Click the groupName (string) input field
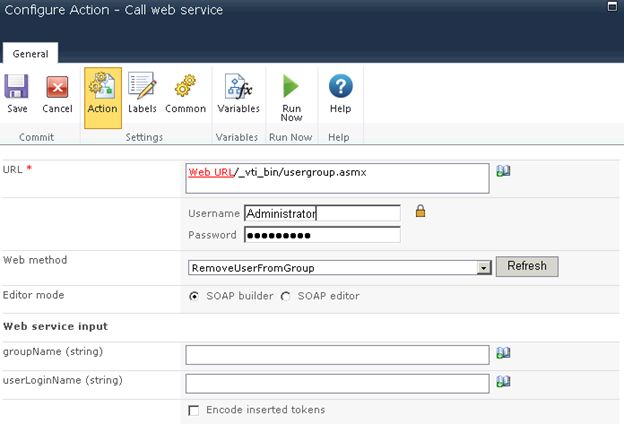 [x=337, y=355]
